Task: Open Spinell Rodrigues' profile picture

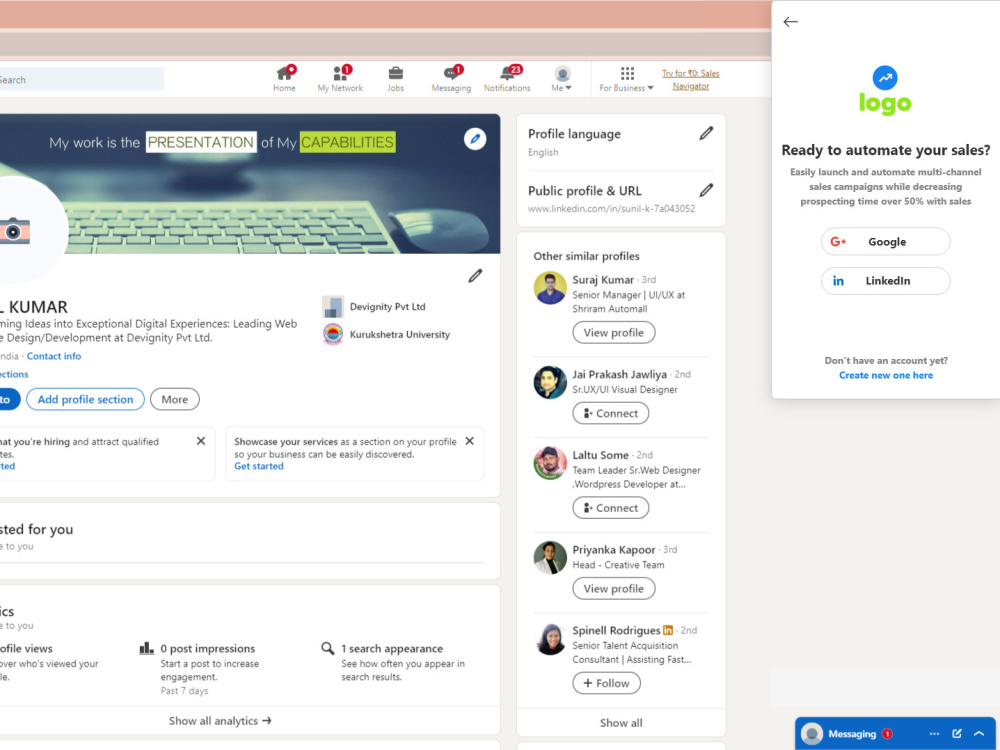Action: pos(550,638)
